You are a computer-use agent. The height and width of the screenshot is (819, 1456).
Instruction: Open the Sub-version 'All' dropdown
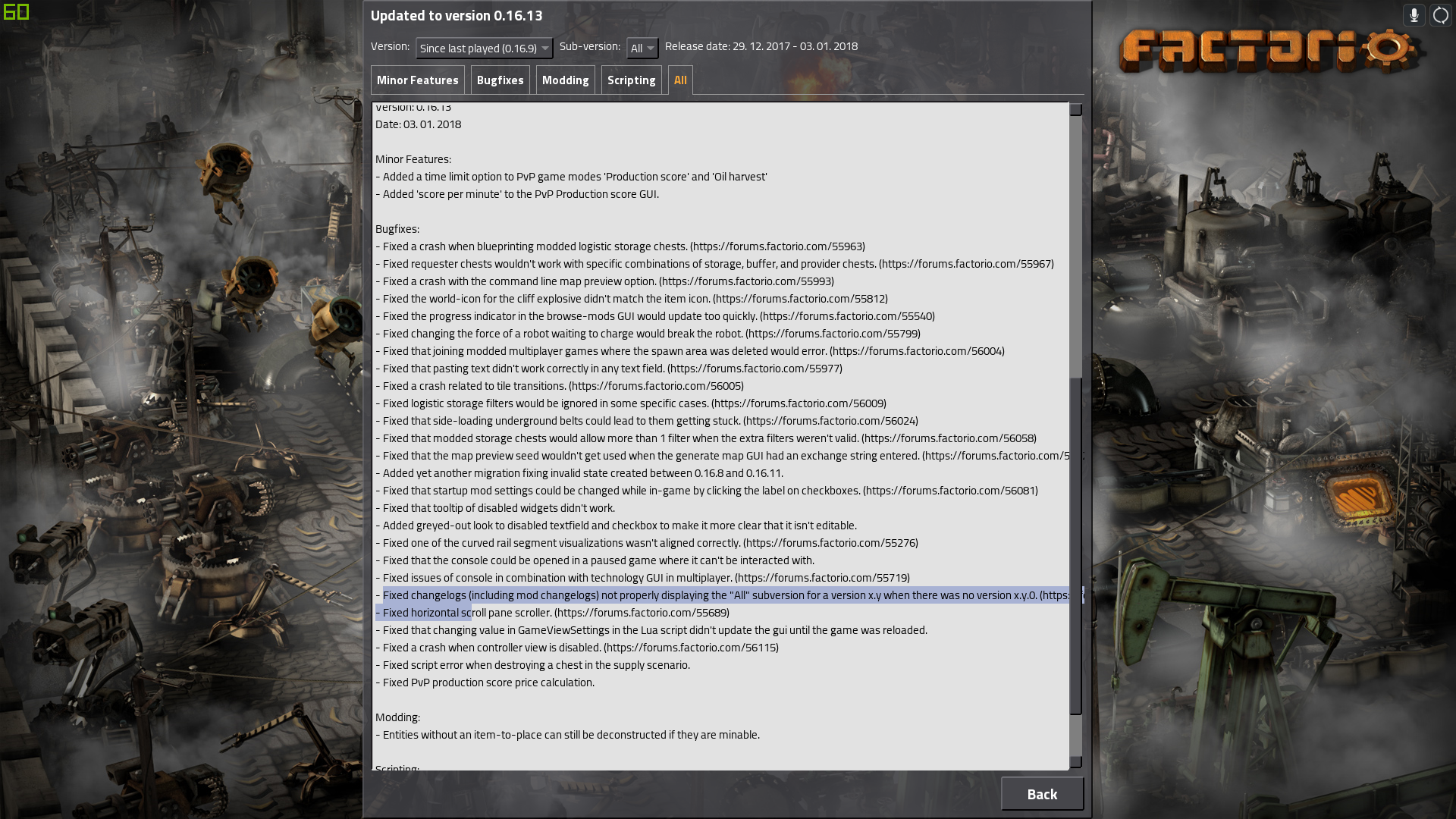point(642,48)
